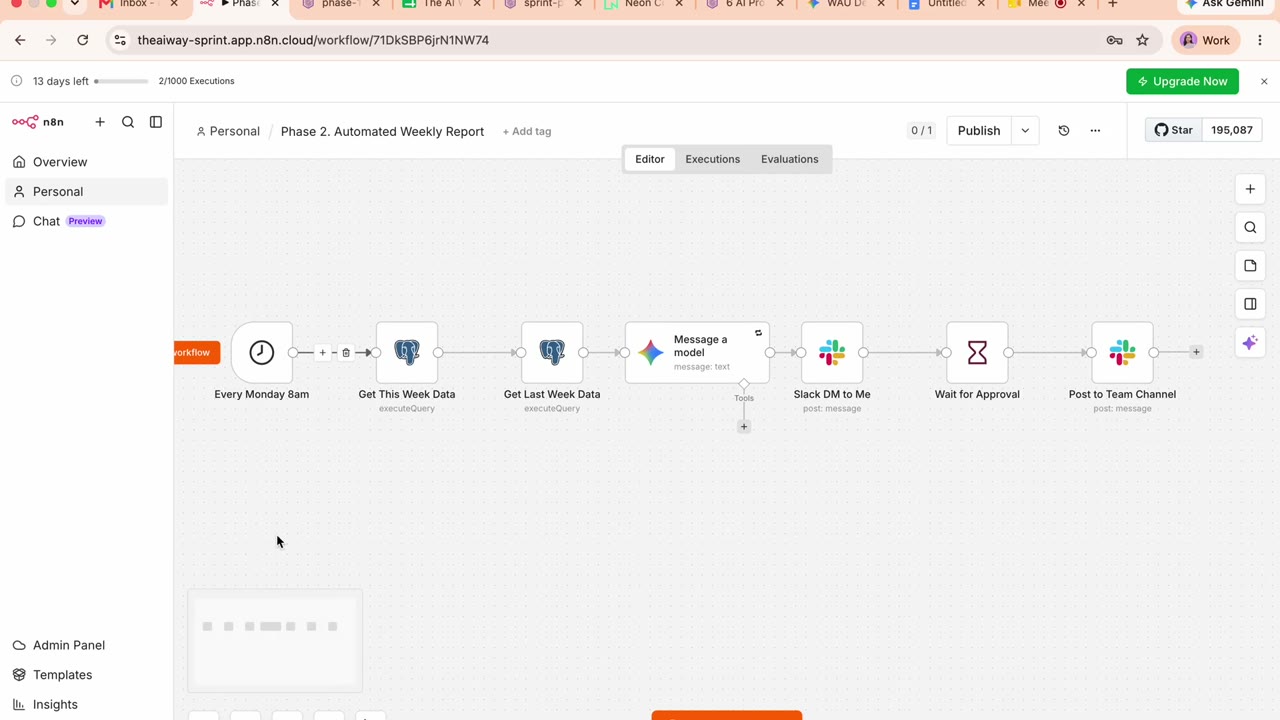This screenshot has width=1280, height=720.
Task: Click the Upgrade Now button
Action: point(1182,81)
